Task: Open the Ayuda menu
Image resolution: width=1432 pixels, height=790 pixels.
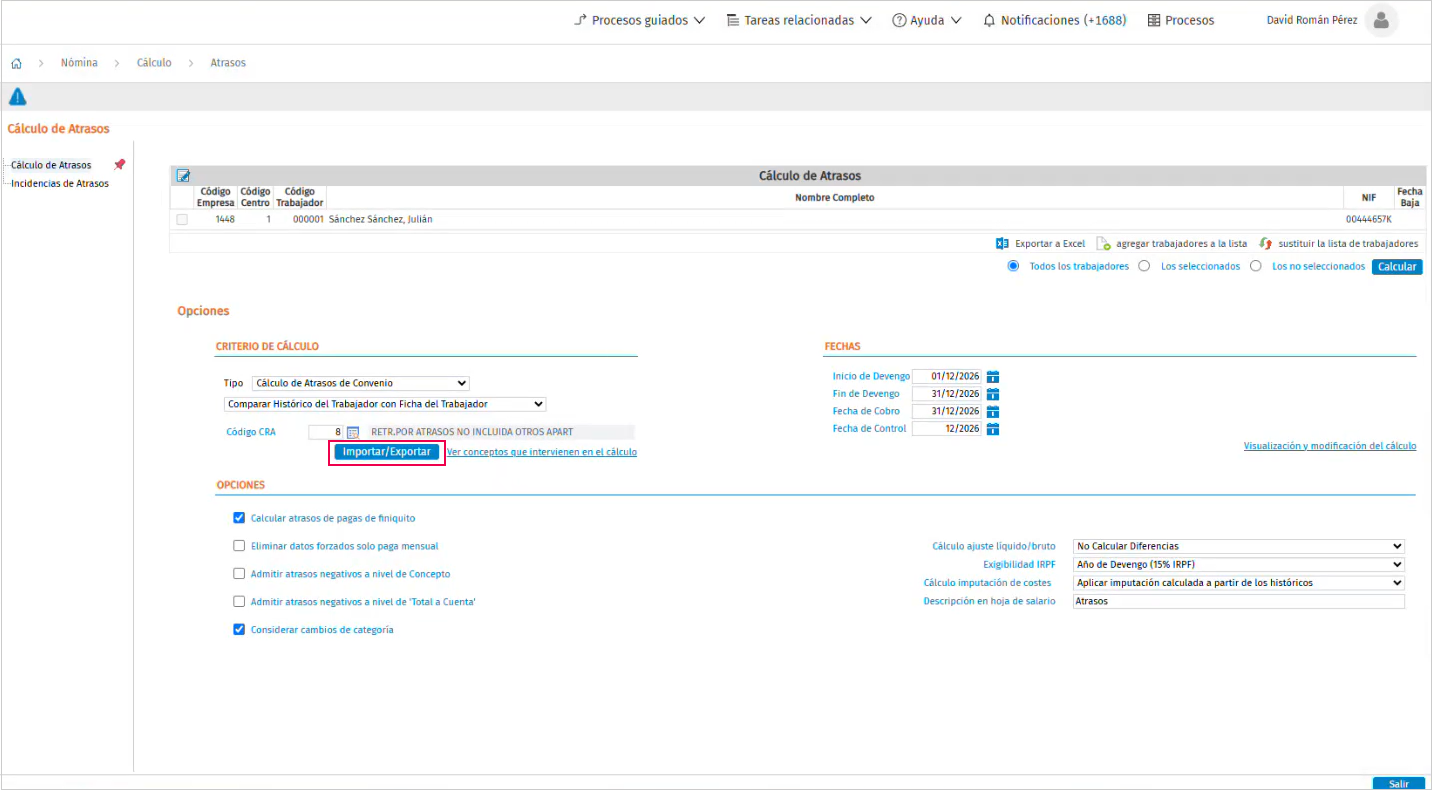Action: 927,20
